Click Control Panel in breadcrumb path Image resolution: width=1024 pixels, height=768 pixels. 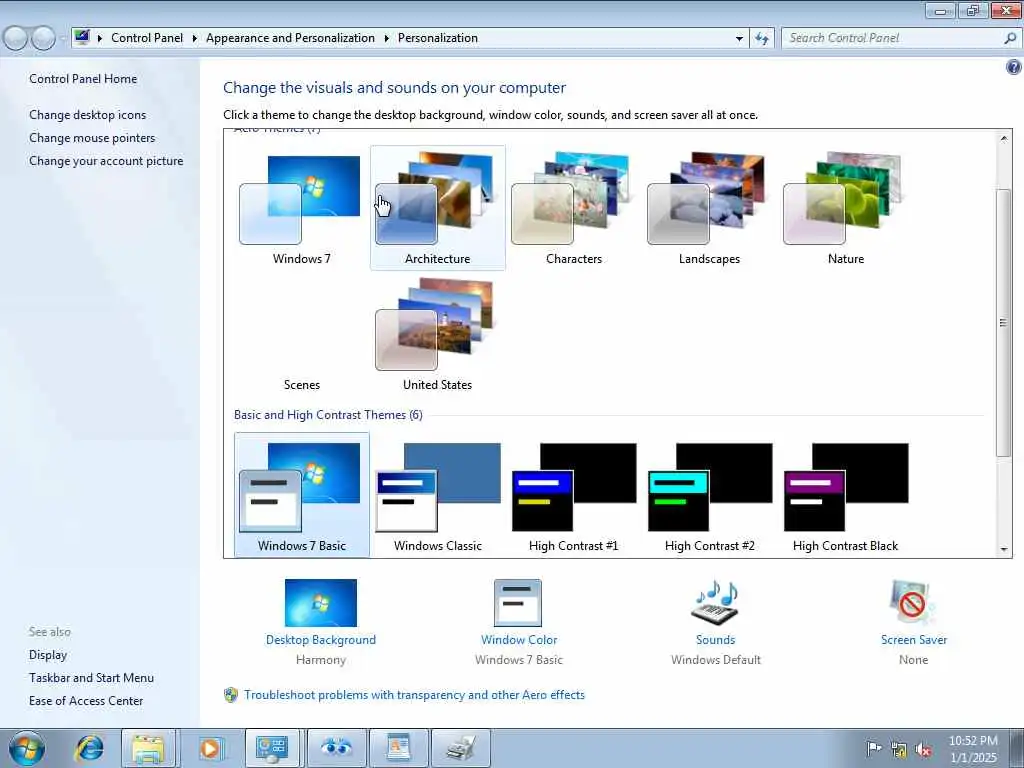147,38
